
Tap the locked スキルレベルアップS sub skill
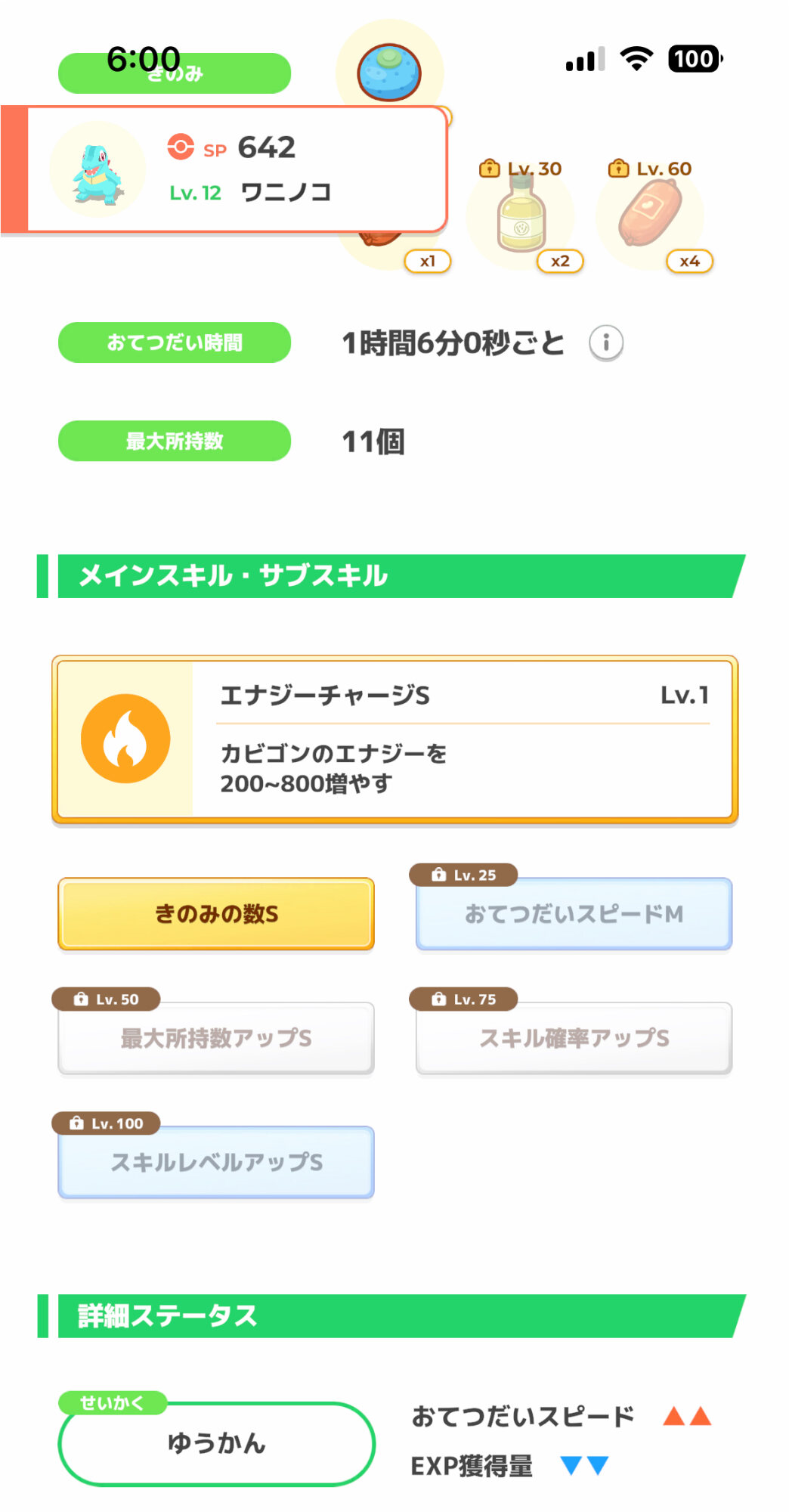[216, 1162]
